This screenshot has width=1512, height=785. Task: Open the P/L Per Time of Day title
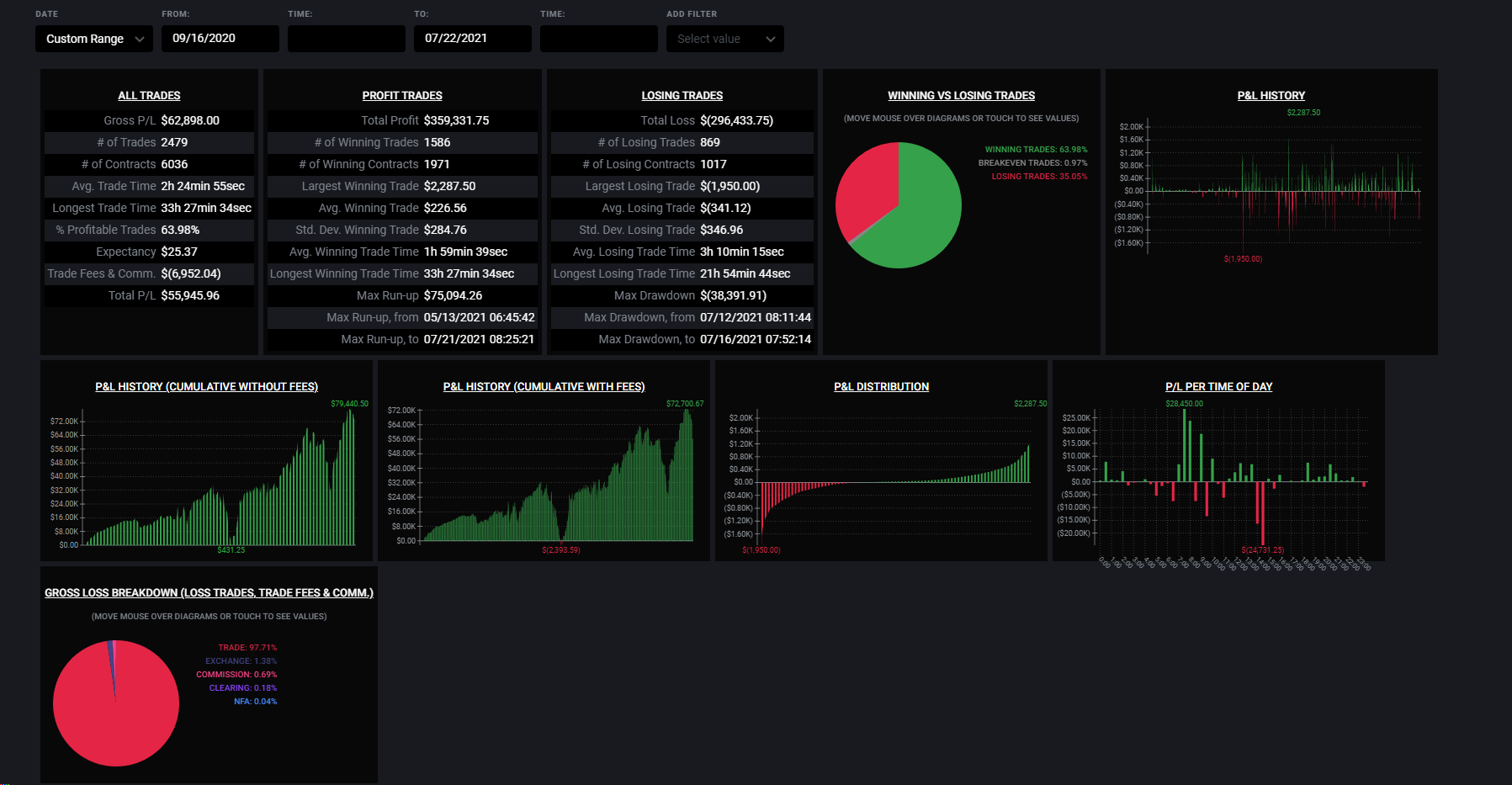1219,387
